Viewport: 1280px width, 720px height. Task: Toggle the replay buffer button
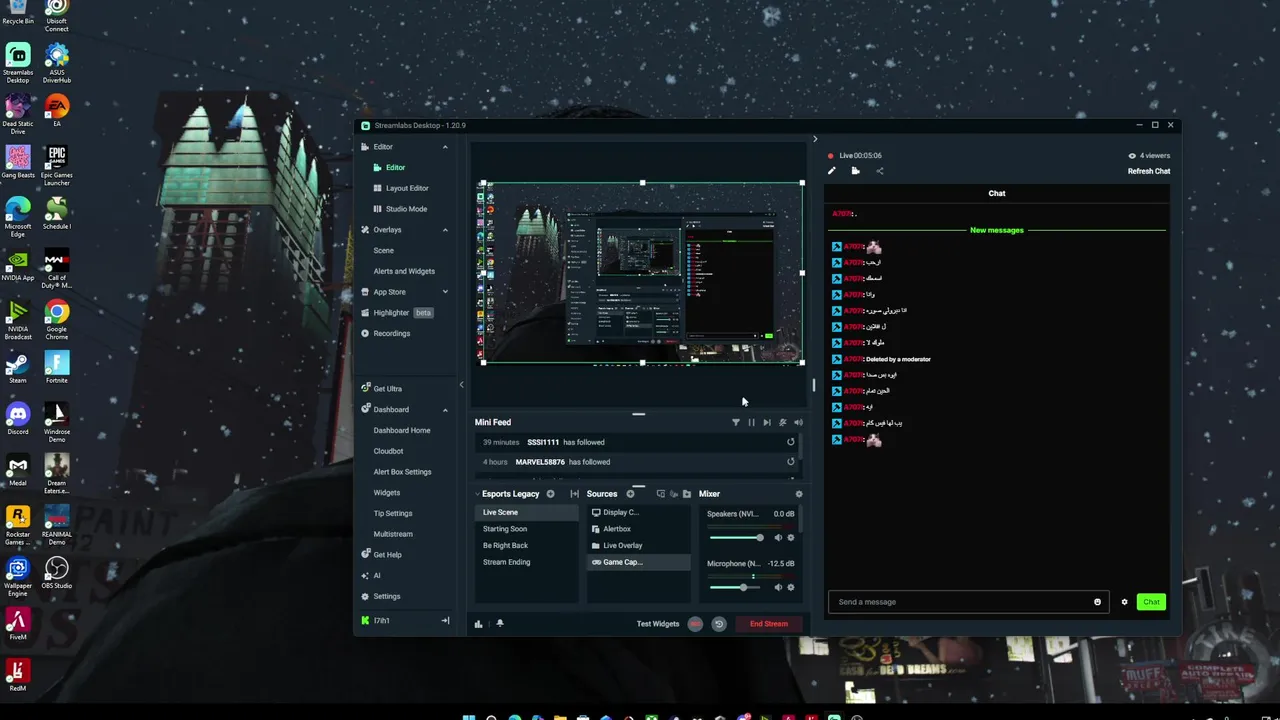pyautogui.click(x=718, y=624)
